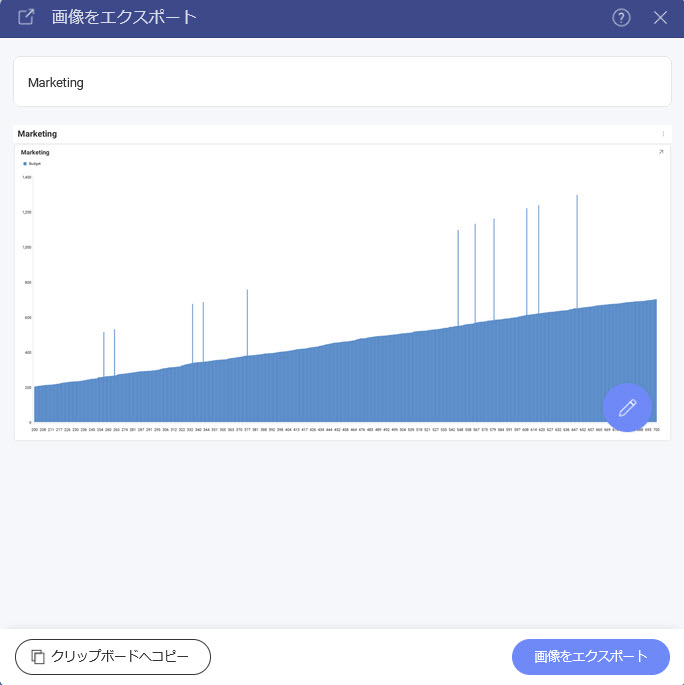Screen dimensions: 684x685
Task: Click the Marketing visualization title
Action: pos(35,152)
